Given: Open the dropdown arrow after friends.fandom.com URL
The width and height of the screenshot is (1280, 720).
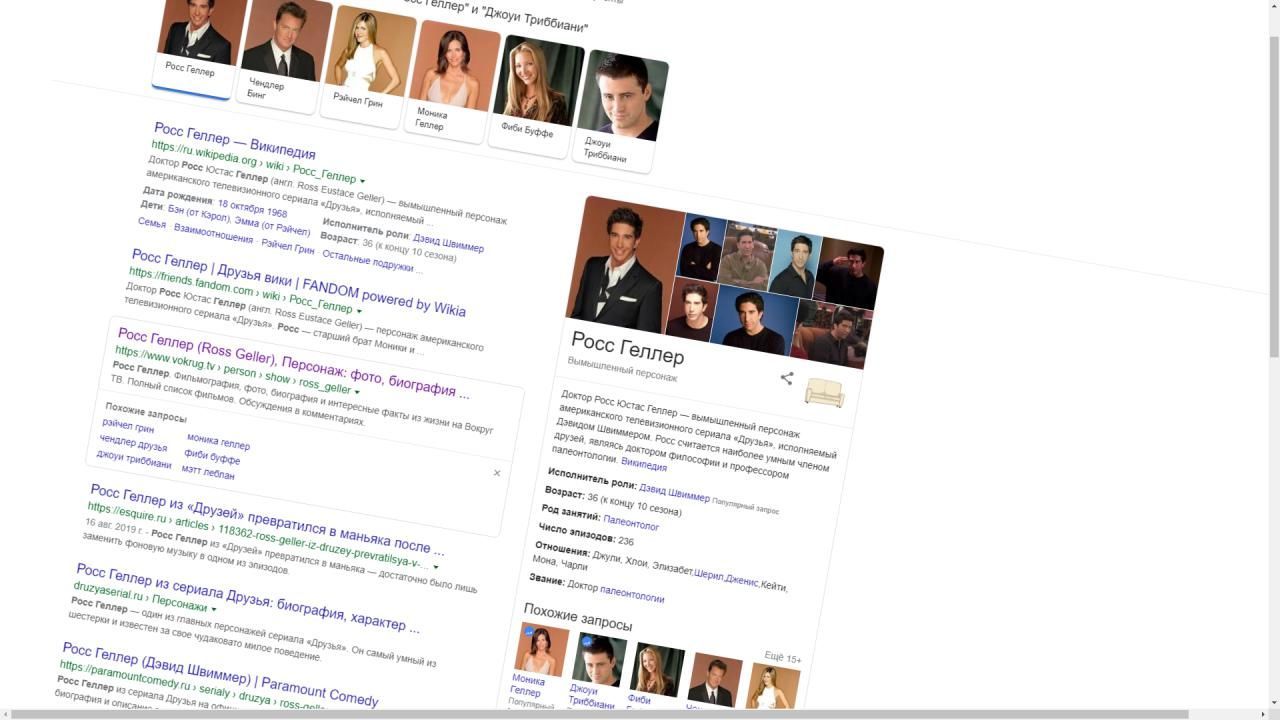Looking at the screenshot, I should (359, 311).
